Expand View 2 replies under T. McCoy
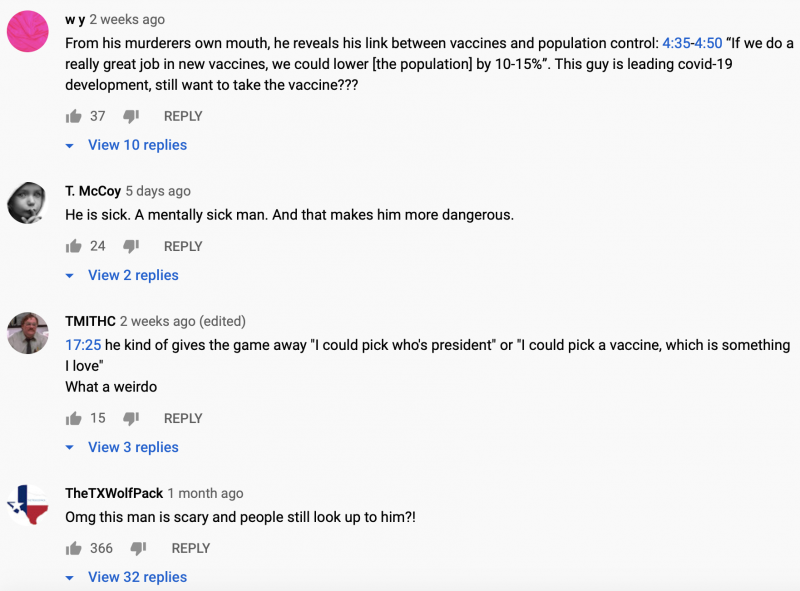The image size is (800, 591). click(133, 275)
